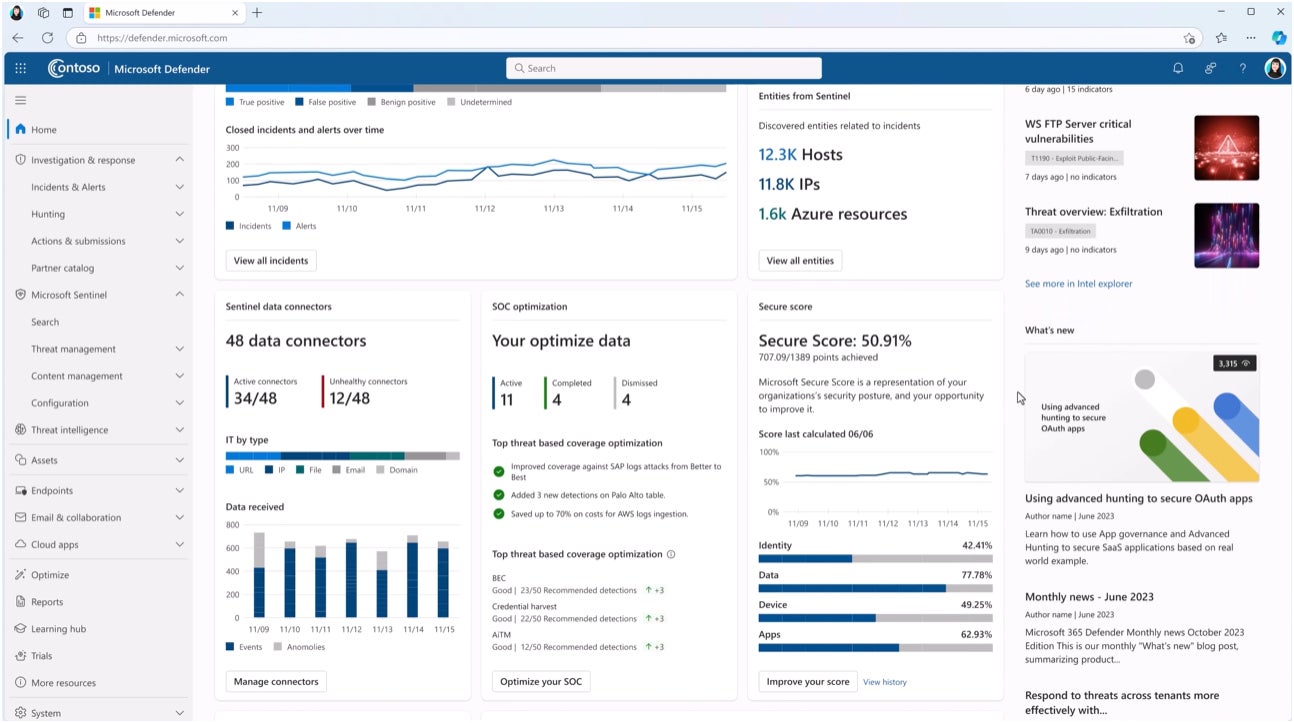
Task: Click the browser back arrow
Action: point(17,38)
